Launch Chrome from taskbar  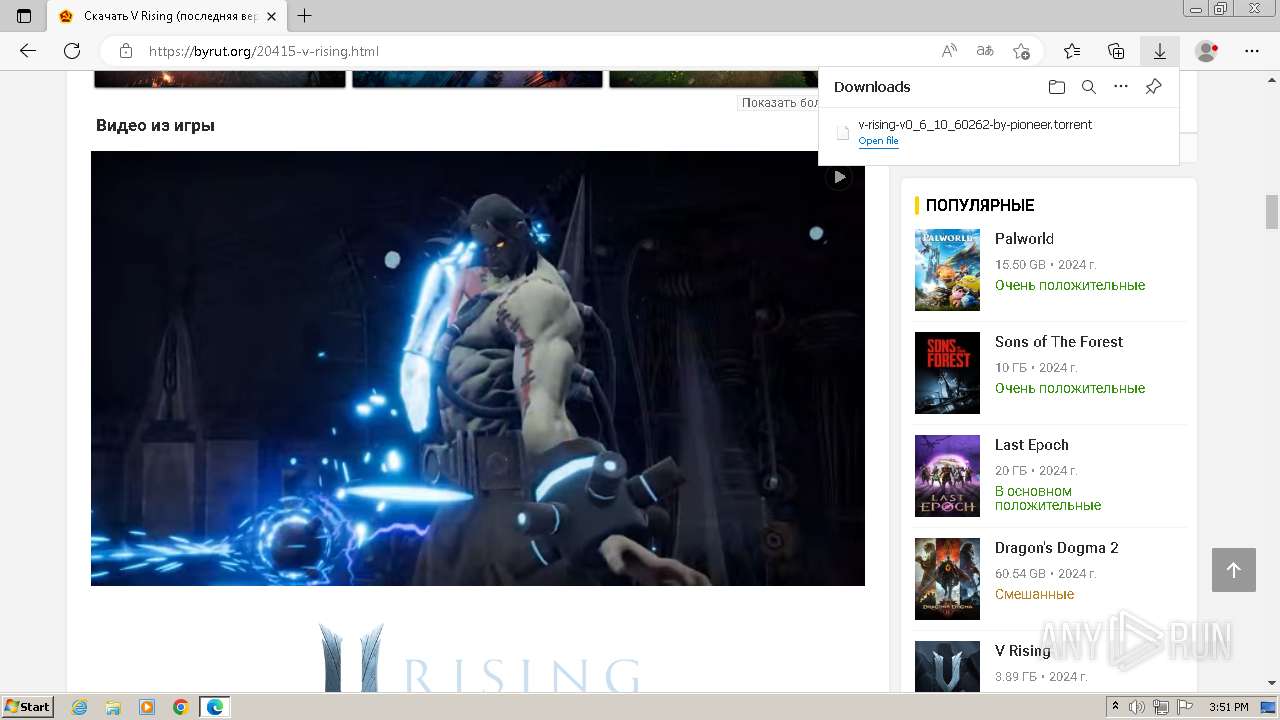click(181, 707)
